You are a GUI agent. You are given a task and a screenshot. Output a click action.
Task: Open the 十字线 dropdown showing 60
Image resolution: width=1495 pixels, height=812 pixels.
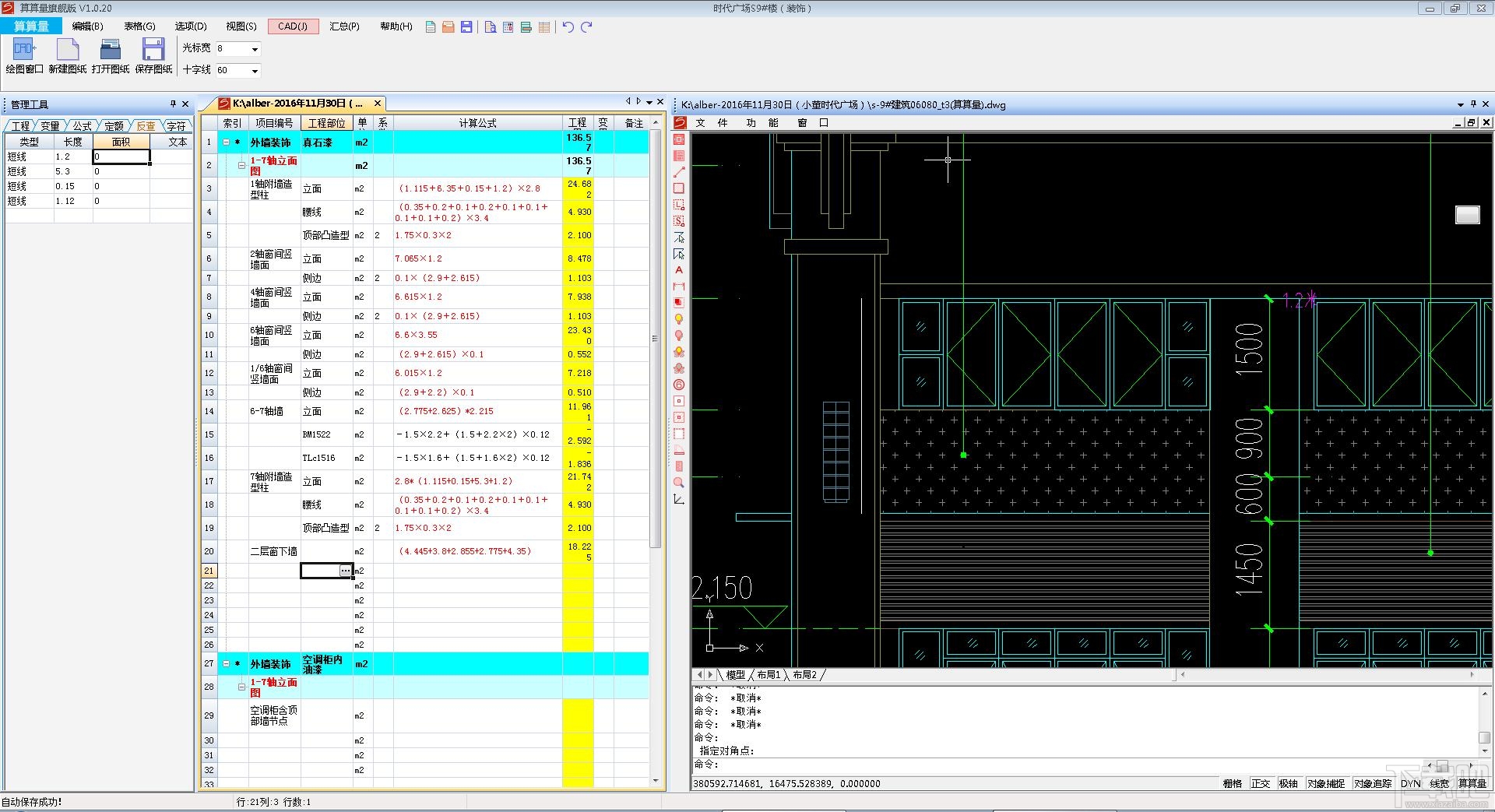coord(255,71)
